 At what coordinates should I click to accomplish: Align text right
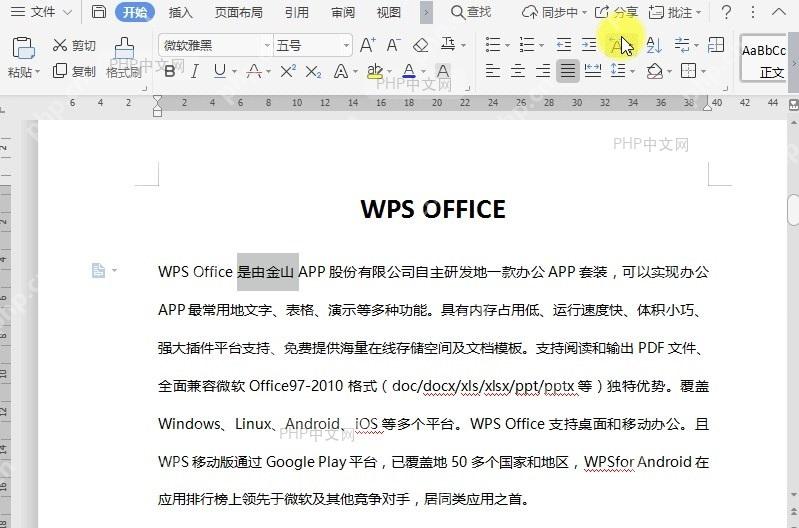tap(543, 71)
